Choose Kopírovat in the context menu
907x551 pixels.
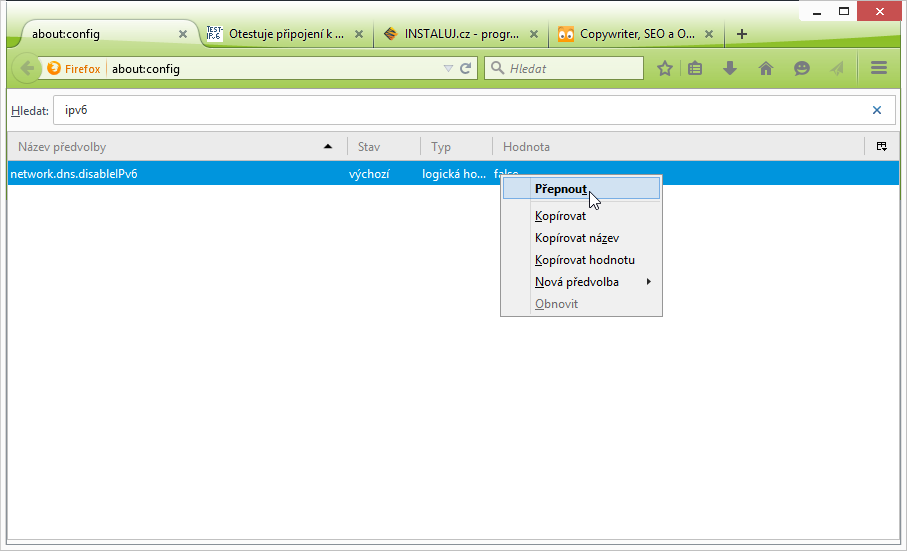[x=581, y=216]
